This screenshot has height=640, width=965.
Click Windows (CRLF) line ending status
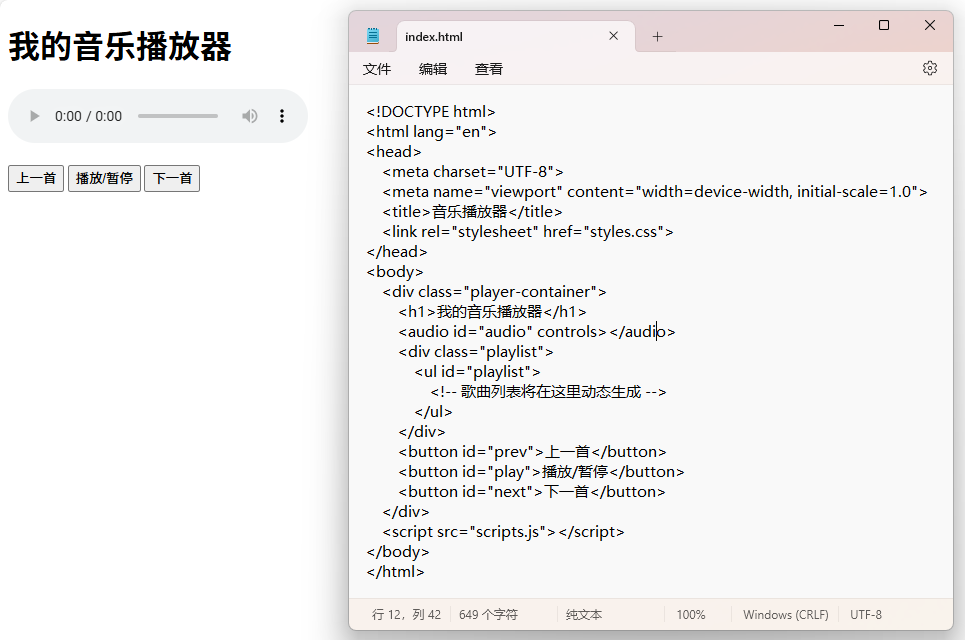tap(785, 615)
